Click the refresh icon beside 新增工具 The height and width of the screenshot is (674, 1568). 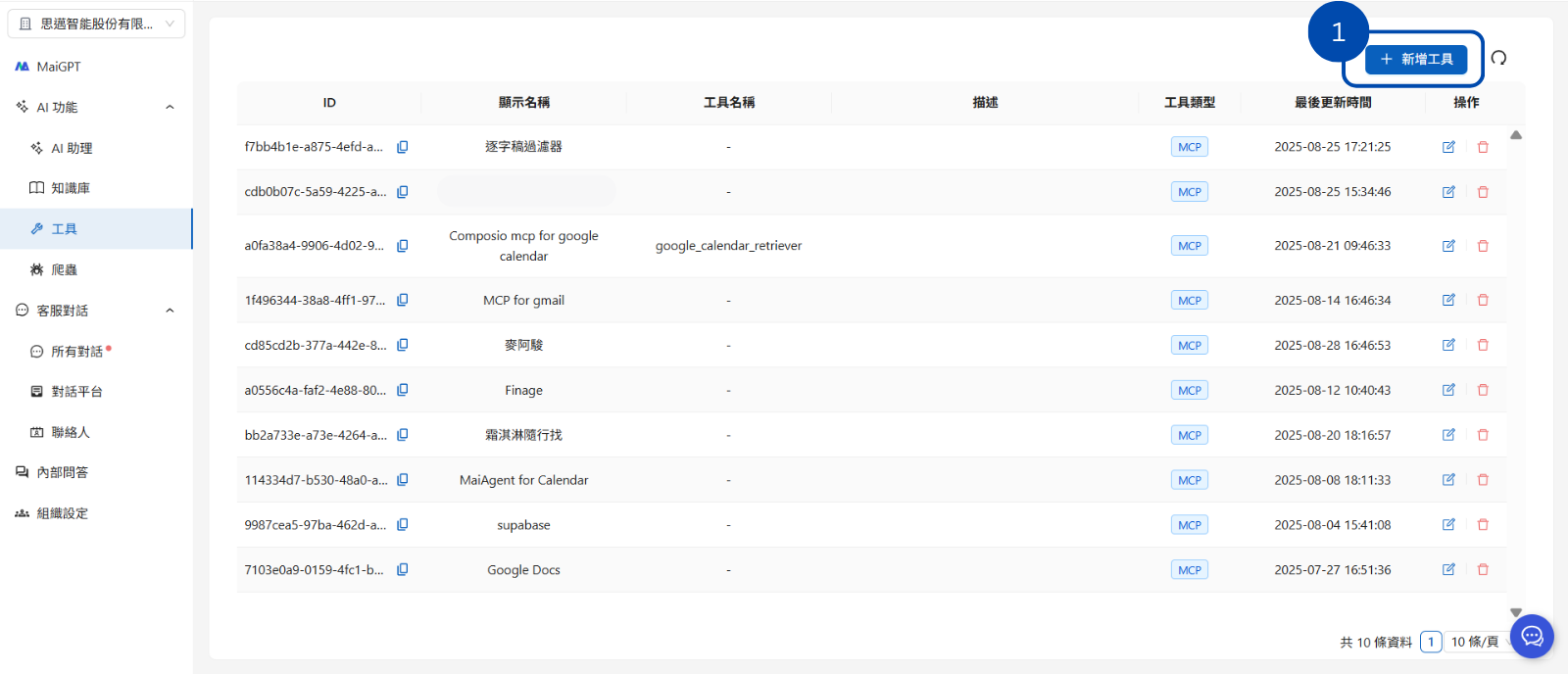point(1498,58)
